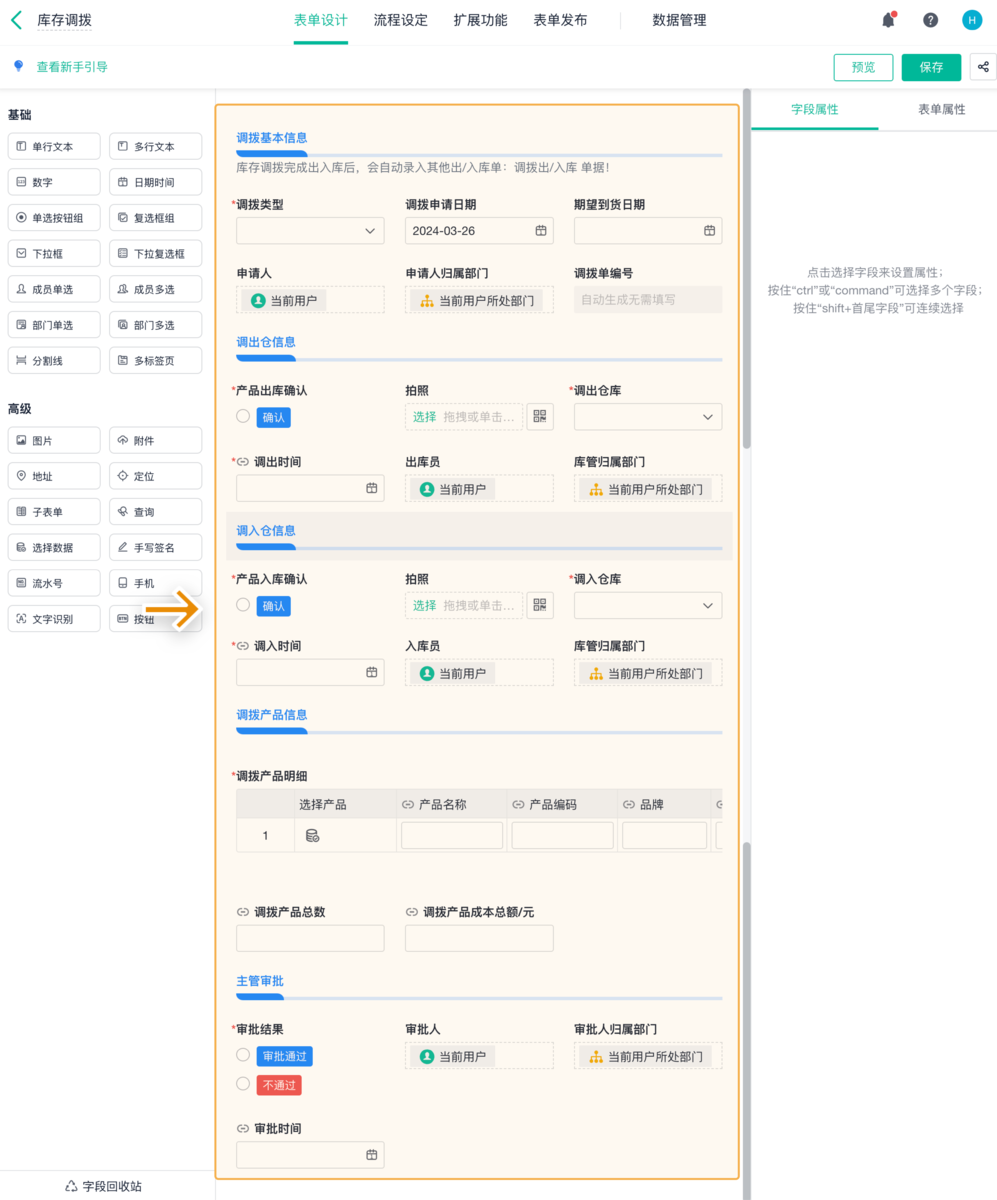
Task: Click the QR scan icon beside 拍照 field
Action: [x=540, y=416]
